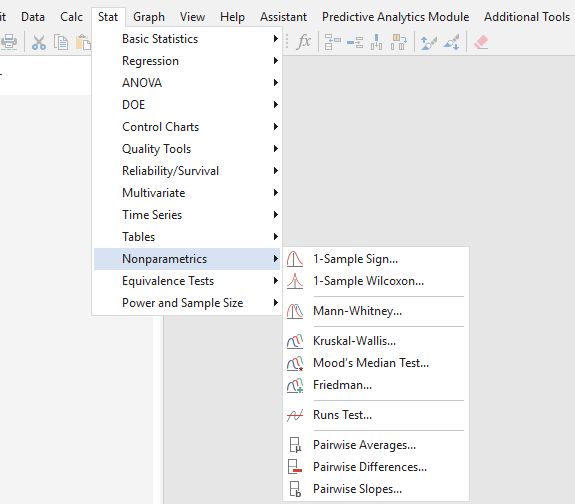Screen dimensions: 575x504
Task: Open the Graph menu
Action: coord(149,17)
